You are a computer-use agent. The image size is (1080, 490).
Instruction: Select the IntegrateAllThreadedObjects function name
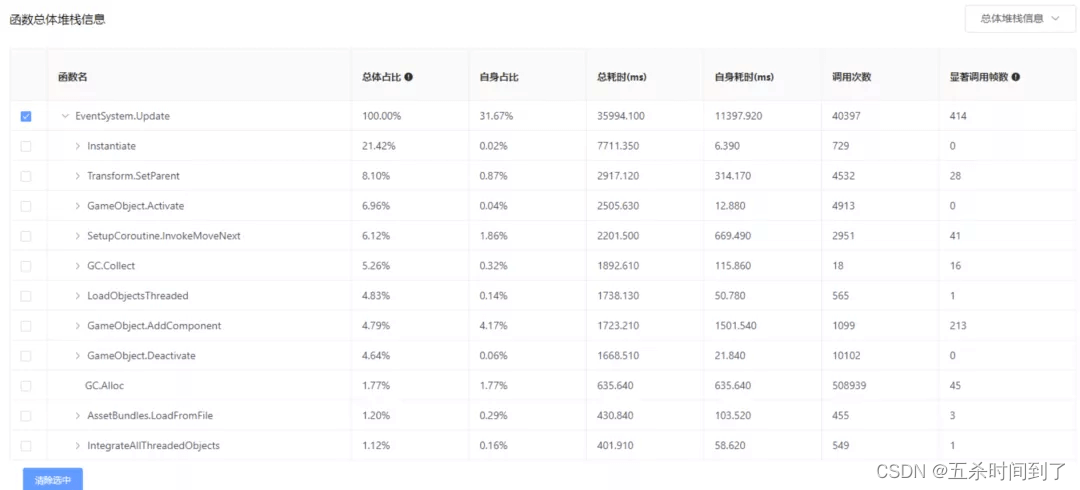[154, 446]
